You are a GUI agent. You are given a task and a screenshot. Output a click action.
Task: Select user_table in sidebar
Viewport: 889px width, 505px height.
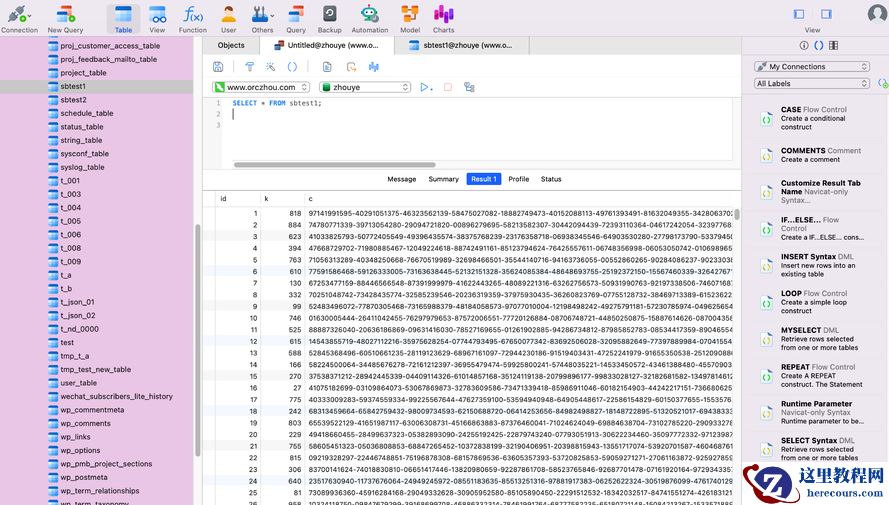tap(96, 383)
